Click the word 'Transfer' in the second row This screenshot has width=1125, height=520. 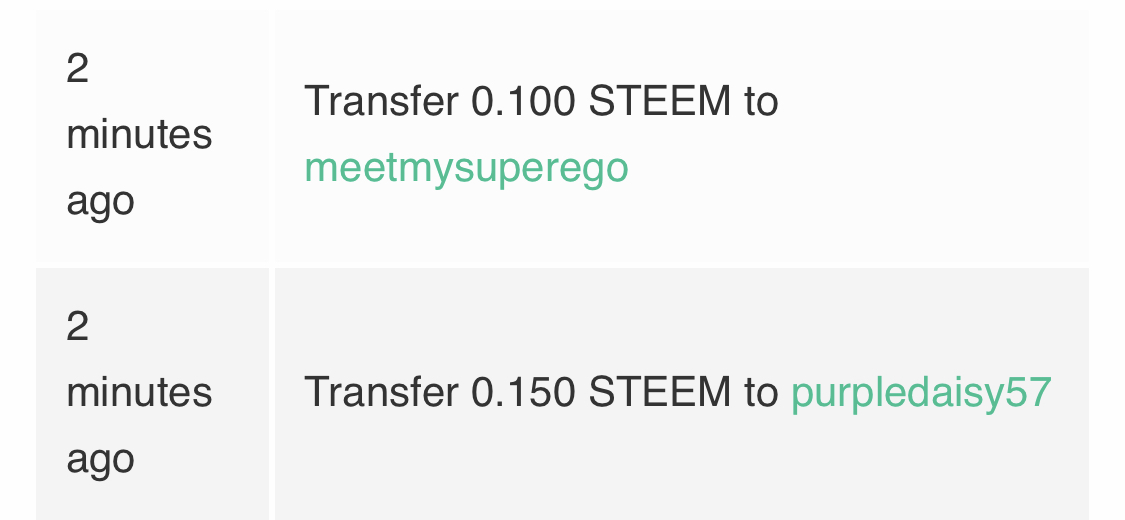[382, 393]
